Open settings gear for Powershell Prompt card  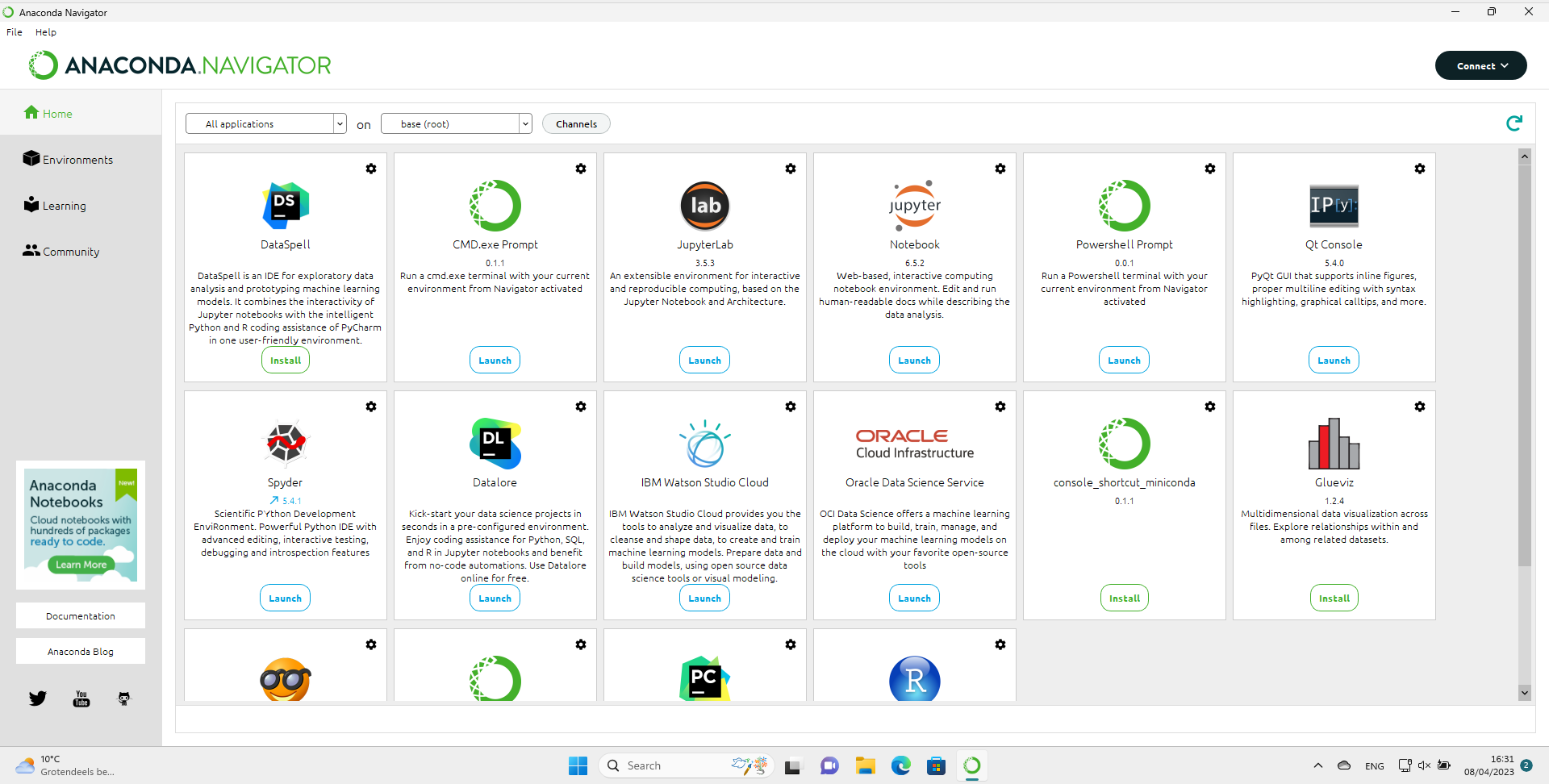click(x=1210, y=169)
